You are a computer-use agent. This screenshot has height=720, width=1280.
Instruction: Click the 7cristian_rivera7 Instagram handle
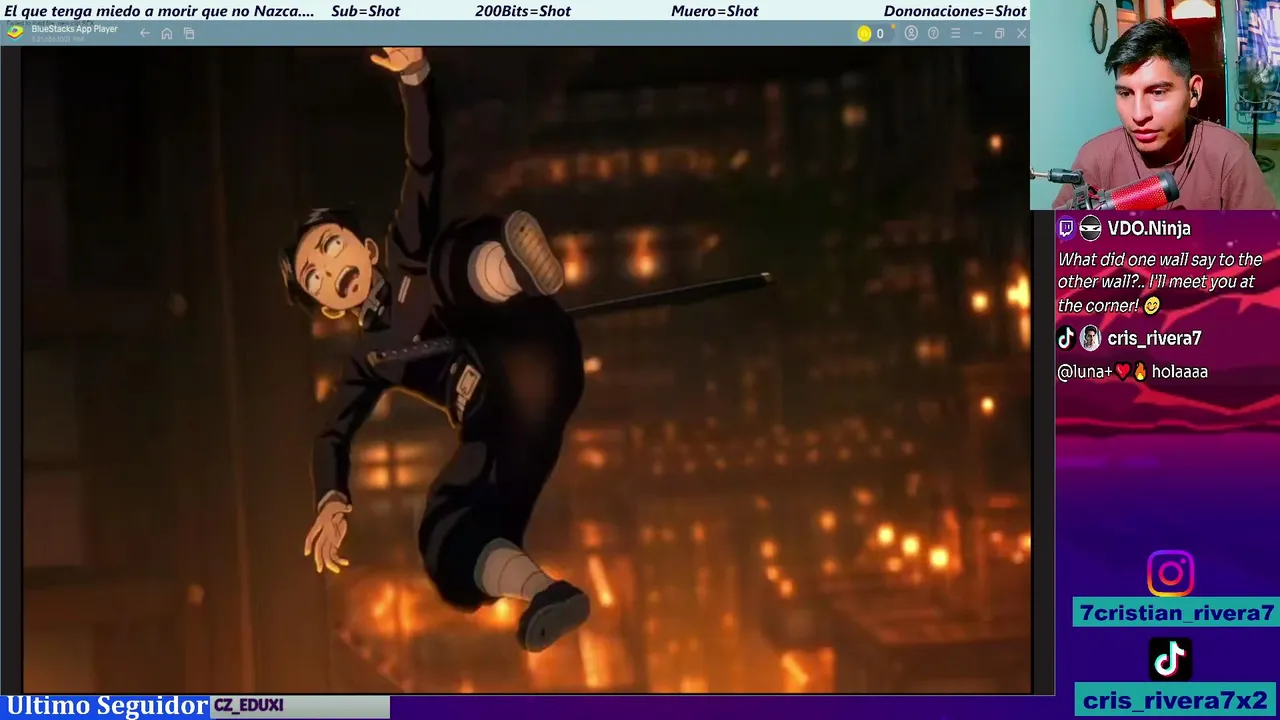pyautogui.click(x=1176, y=613)
